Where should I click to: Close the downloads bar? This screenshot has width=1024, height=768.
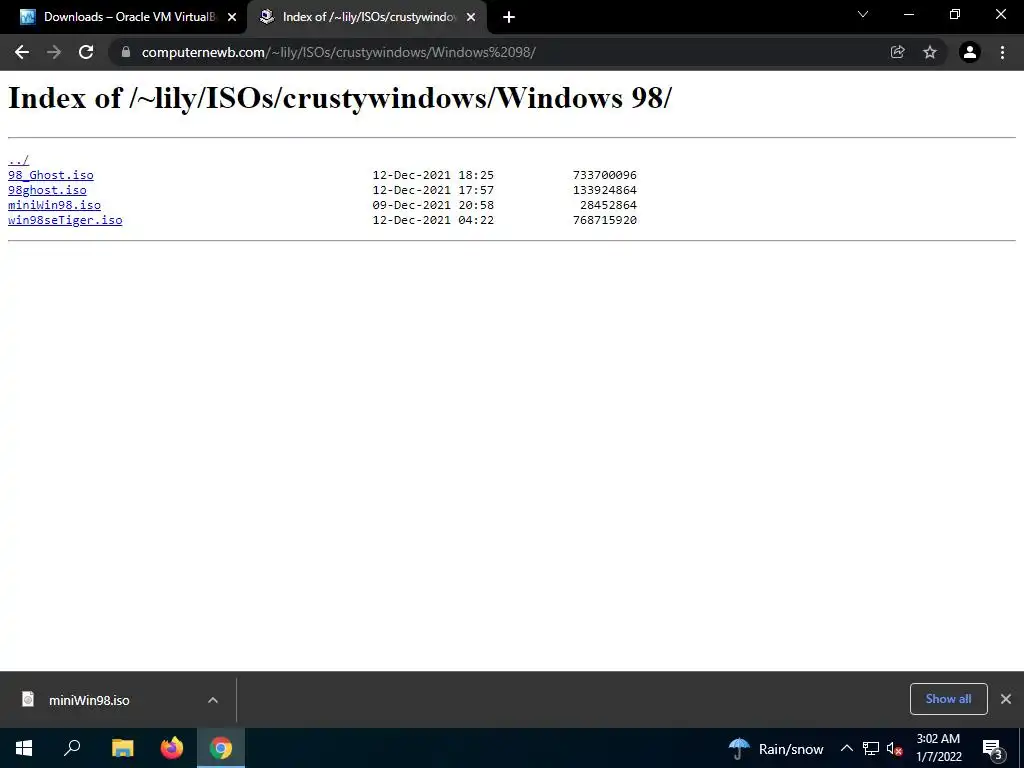(x=1006, y=699)
